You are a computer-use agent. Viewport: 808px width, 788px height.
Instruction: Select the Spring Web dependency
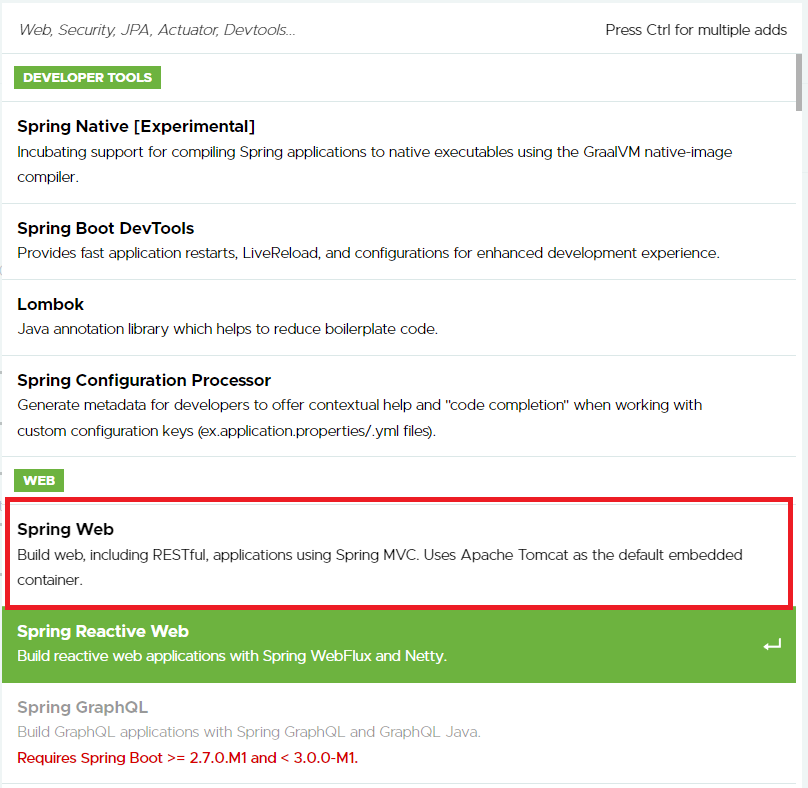[399, 555]
